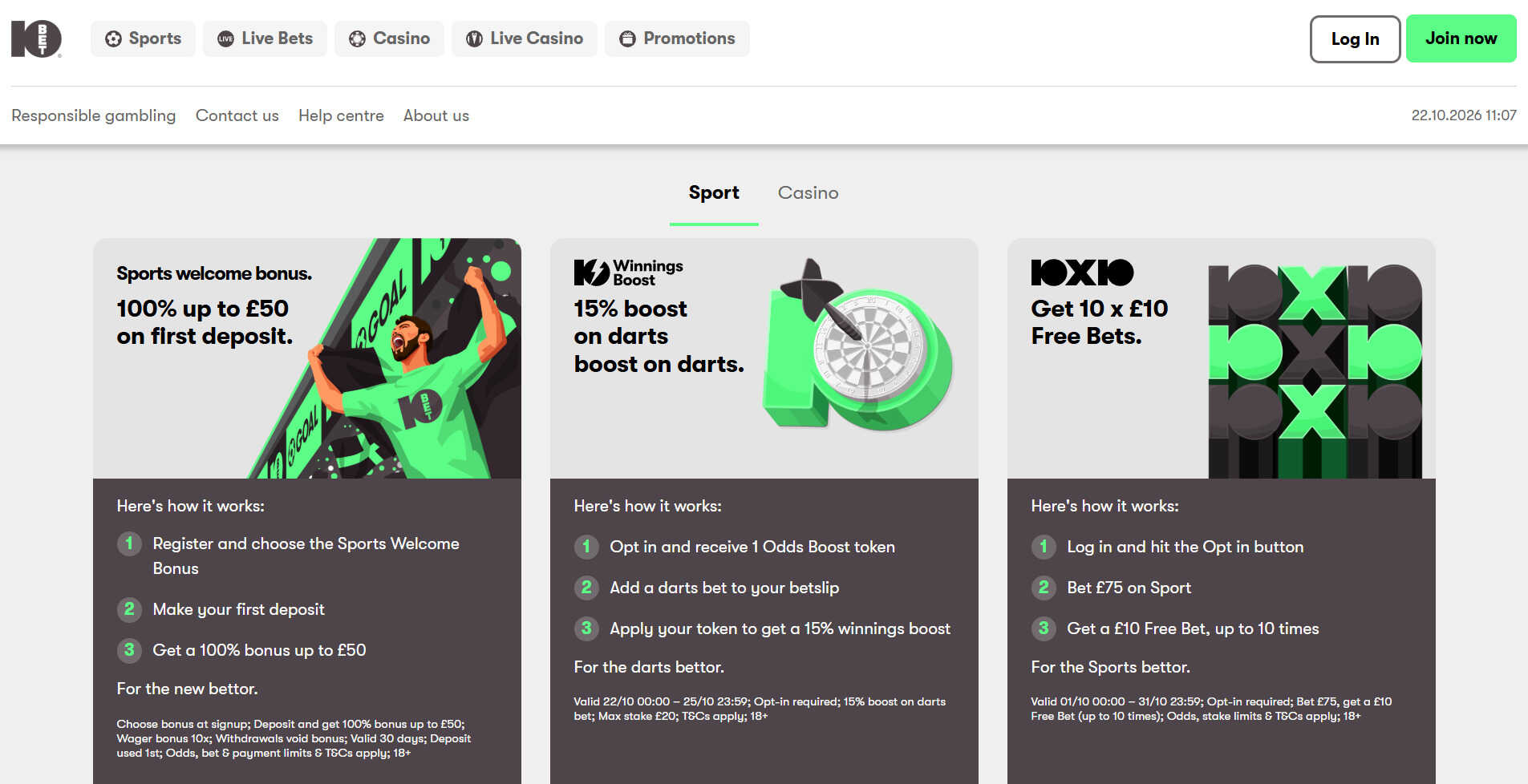Click the Winnings Boost logo
Viewport: 1528px width, 784px height.
[629, 273]
